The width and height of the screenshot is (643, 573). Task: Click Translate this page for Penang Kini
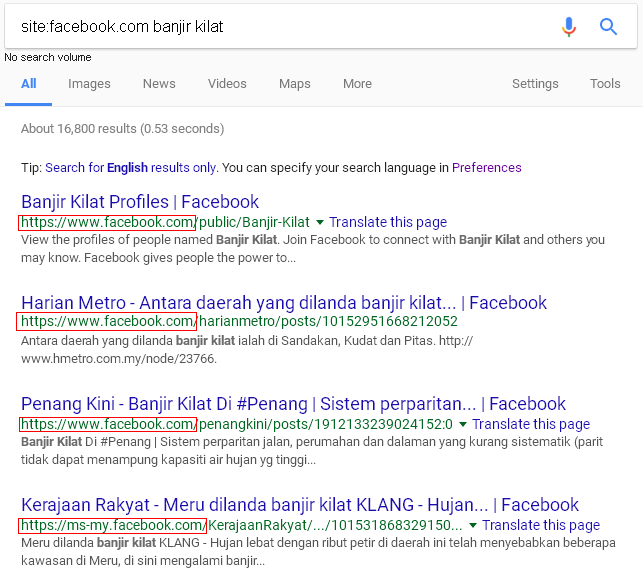click(531, 424)
